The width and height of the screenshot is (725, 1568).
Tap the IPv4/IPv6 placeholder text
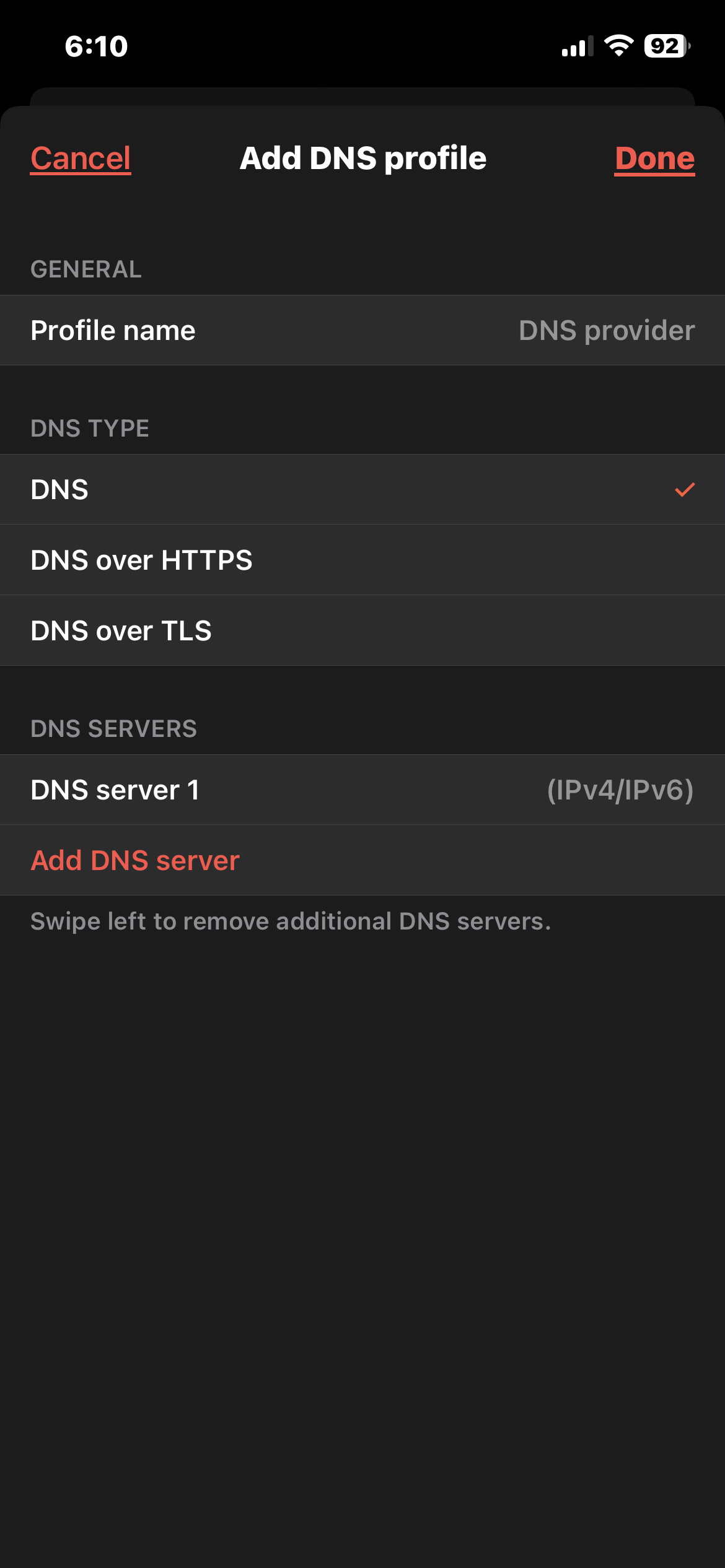coord(620,790)
